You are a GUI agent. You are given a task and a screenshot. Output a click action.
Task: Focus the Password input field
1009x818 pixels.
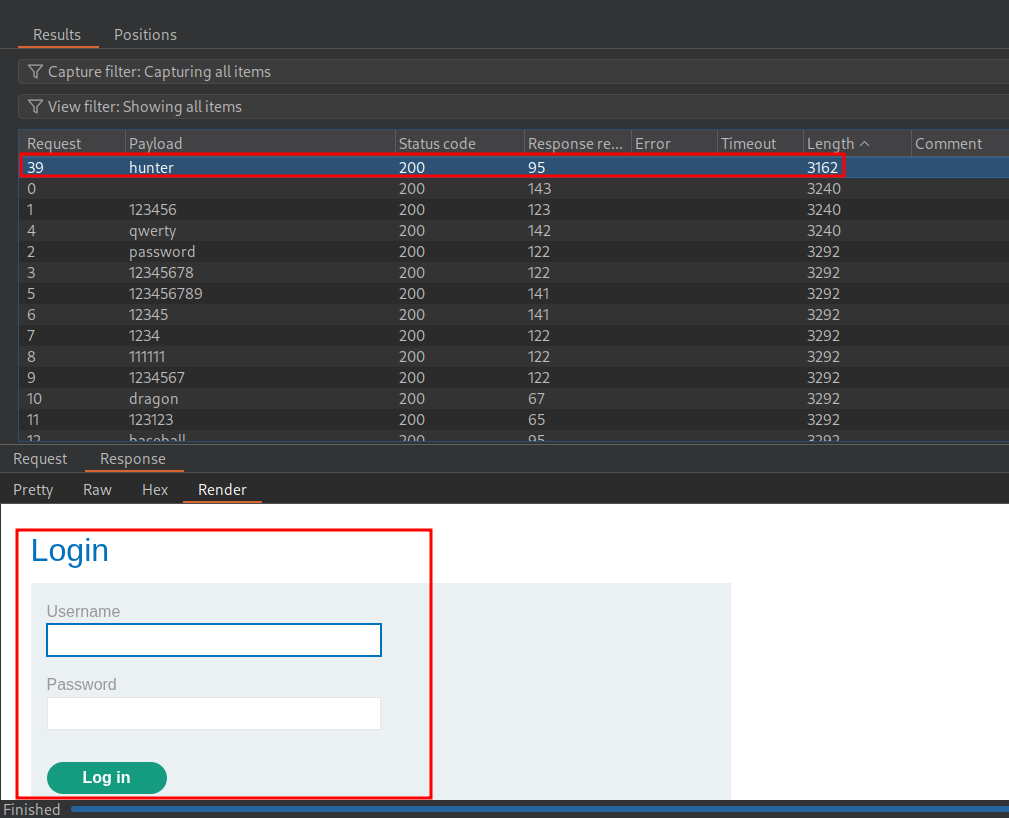[214, 713]
